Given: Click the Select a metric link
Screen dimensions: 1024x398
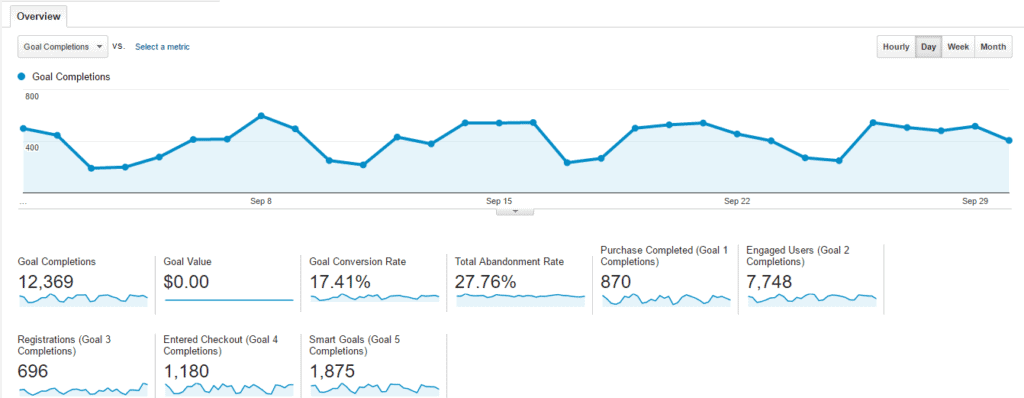Looking at the screenshot, I should [162, 47].
